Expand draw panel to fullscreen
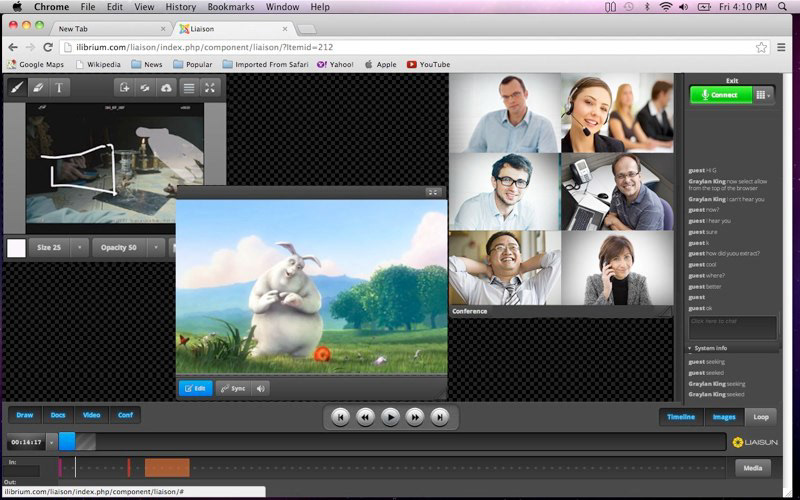Image resolution: width=800 pixels, height=500 pixels. click(210, 88)
